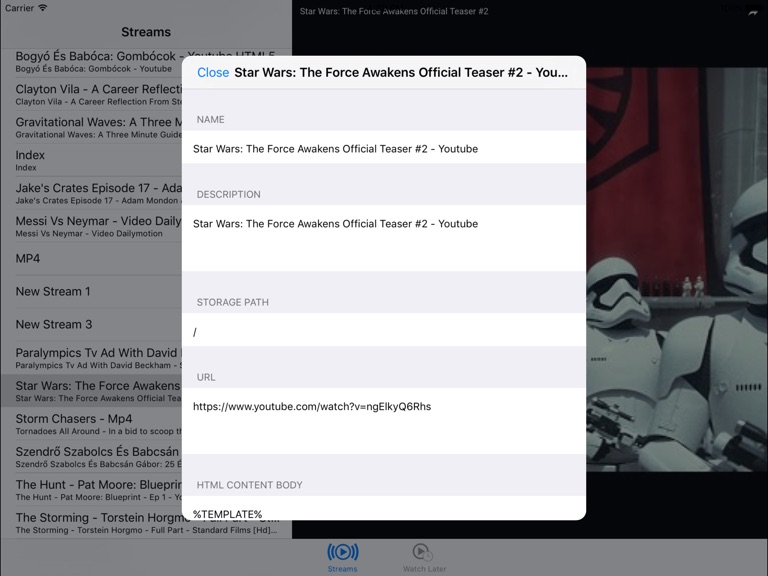Select Clayton Vila stream row
This screenshot has width=768, height=576.
point(91,95)
